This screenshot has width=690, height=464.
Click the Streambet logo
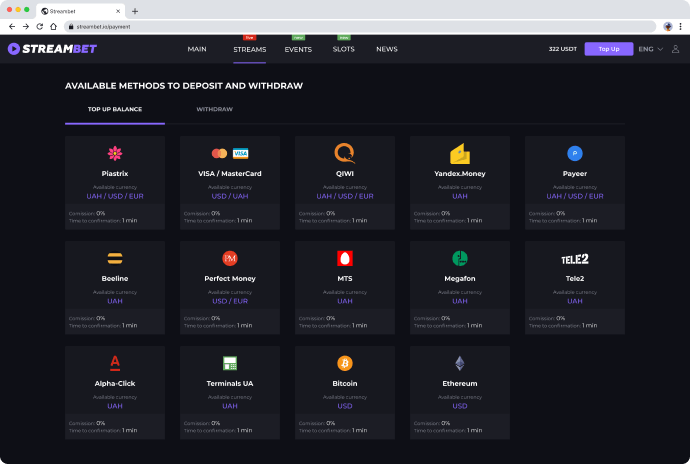[x=52, y=49]
